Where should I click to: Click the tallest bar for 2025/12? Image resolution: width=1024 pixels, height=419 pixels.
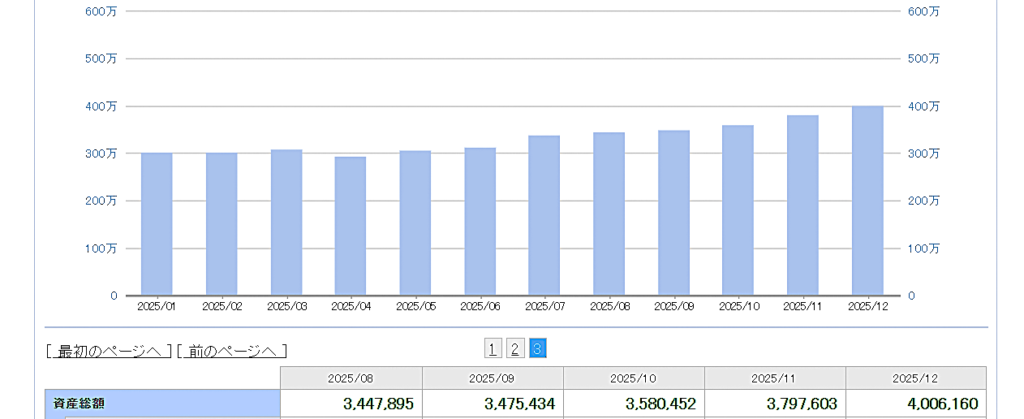[x=867, y=200]
